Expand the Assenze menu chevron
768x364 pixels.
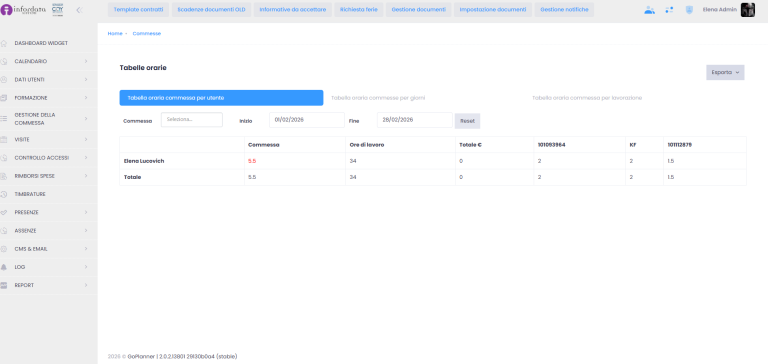point(86,230)
